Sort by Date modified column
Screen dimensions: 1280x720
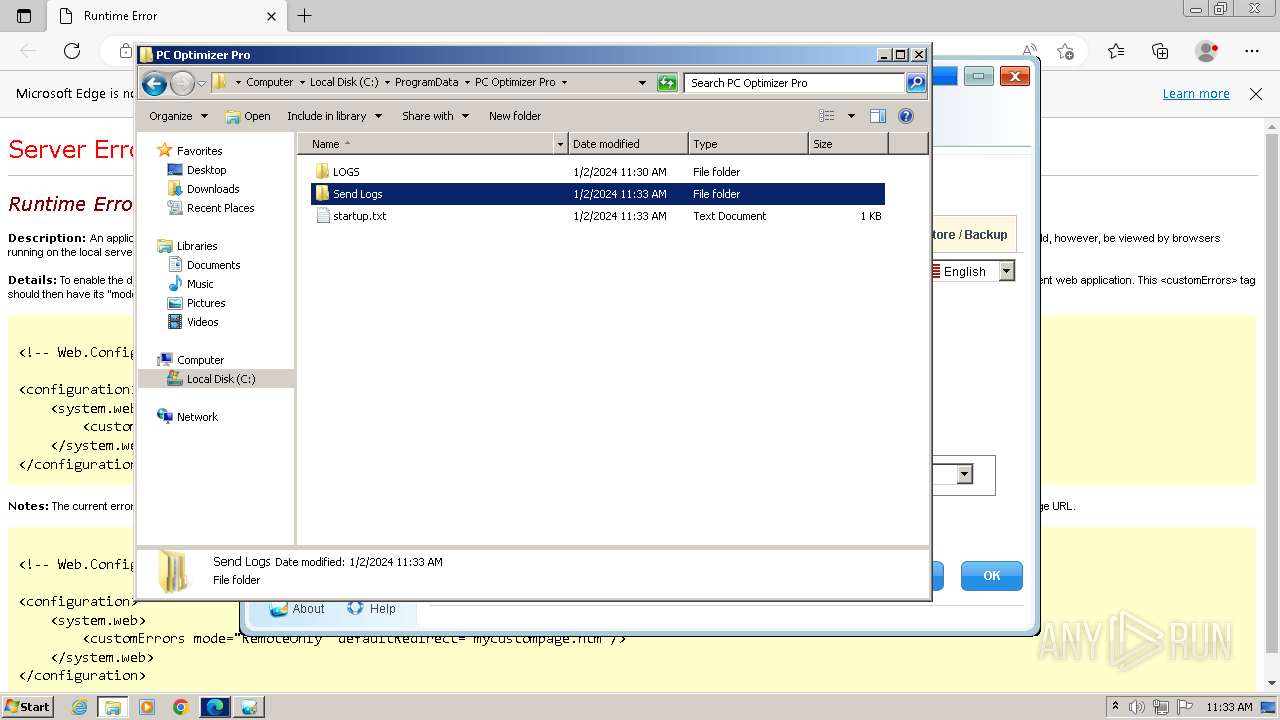pyautogui.click(x=628, y=144)
